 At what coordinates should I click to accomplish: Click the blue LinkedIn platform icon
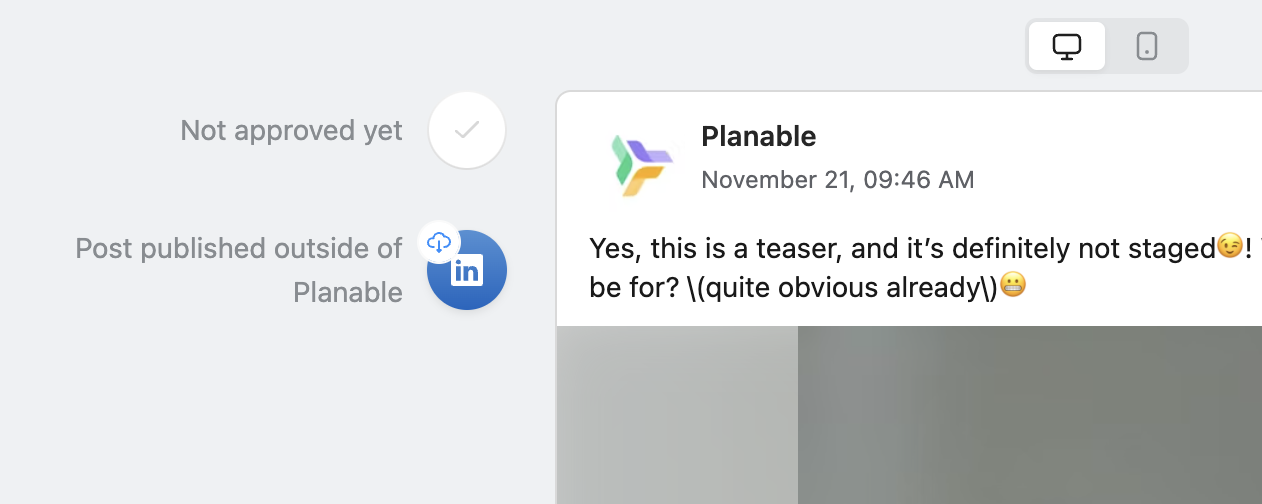468,273
